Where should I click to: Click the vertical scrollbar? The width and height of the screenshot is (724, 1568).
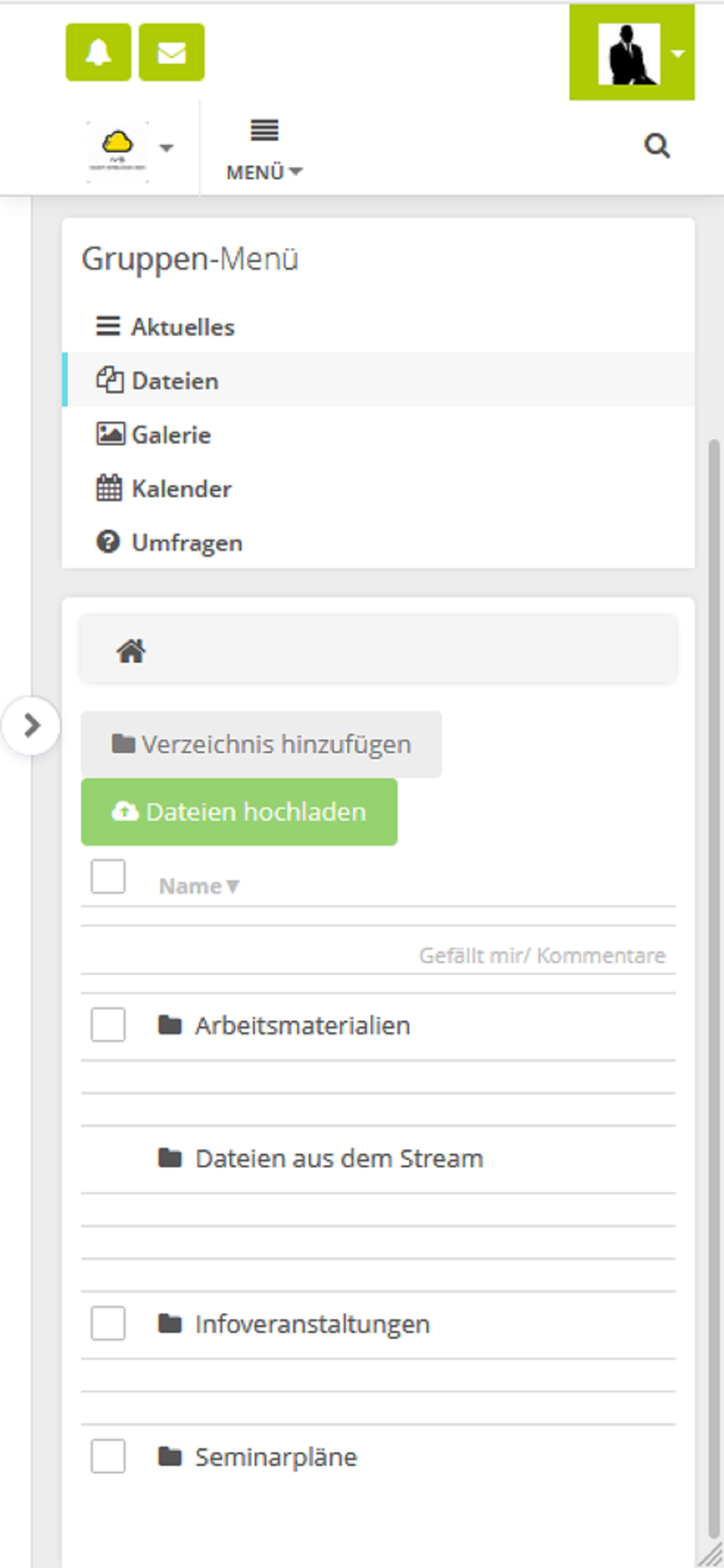point(713,988)
